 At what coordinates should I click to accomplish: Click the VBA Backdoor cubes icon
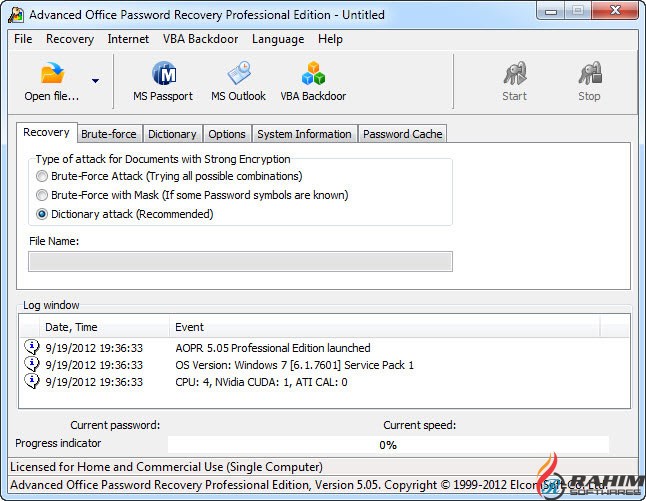click(x=313, y=73)
